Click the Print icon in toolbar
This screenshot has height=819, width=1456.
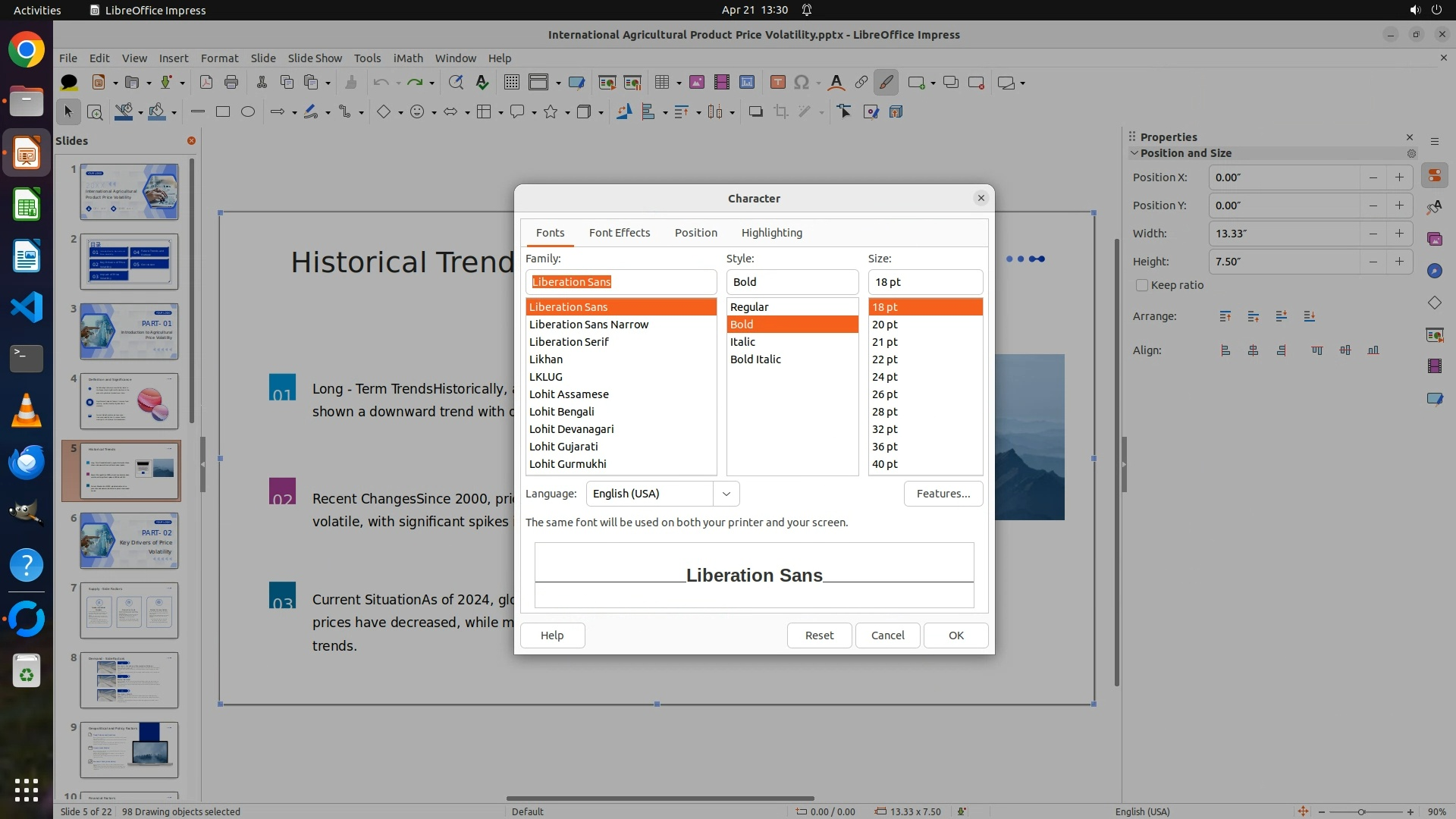[x=231, y=83]
